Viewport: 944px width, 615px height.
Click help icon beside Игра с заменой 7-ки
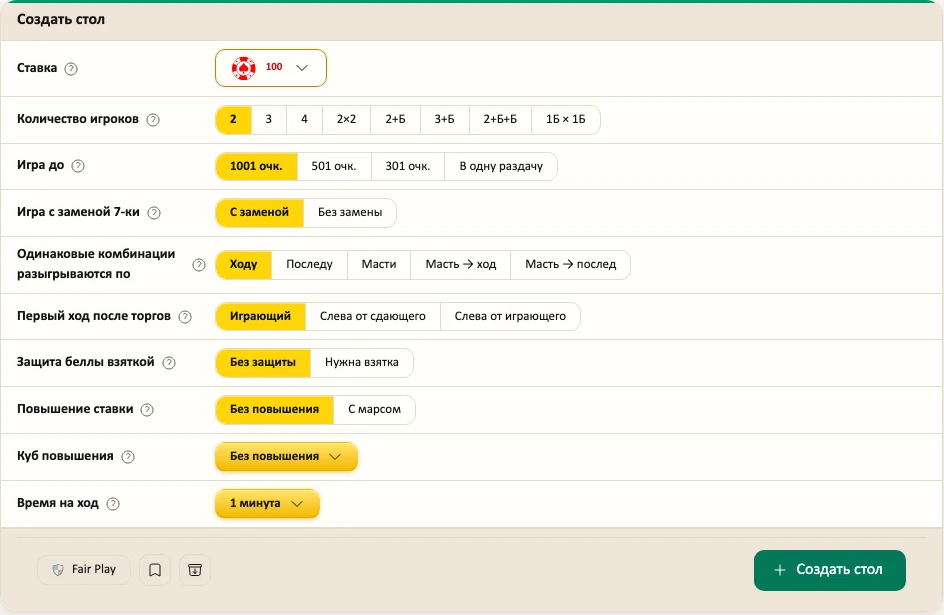point(154,212)
